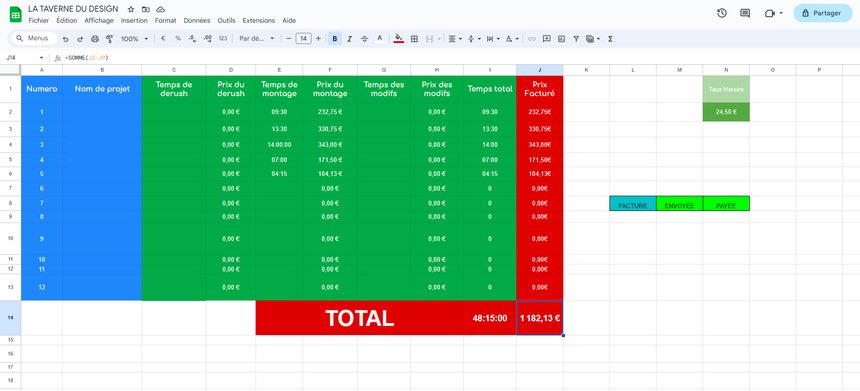860x391 pixels.
Task: Redo the last action
Action: (x=80, y=39)
